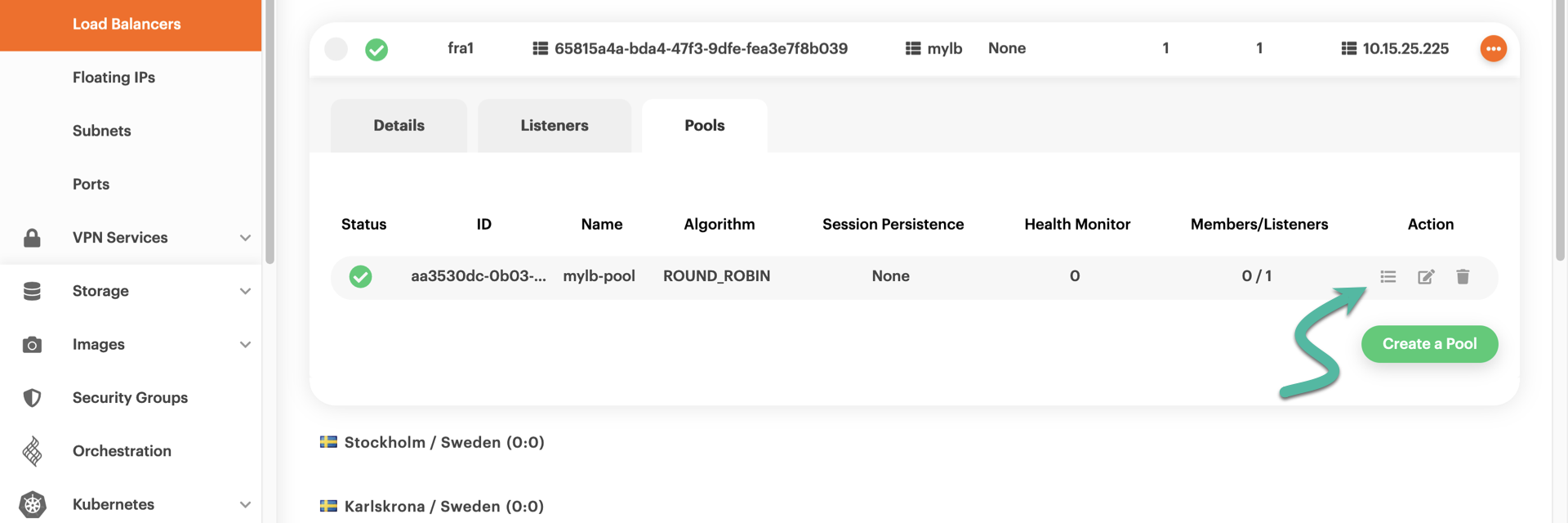
Task: Click the icon beside IP 10.15.25.225
Action: point(1348,49)
